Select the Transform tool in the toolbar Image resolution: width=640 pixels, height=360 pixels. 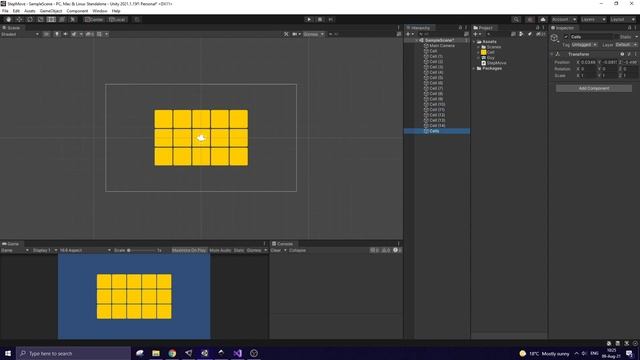(x=62, y=20)
